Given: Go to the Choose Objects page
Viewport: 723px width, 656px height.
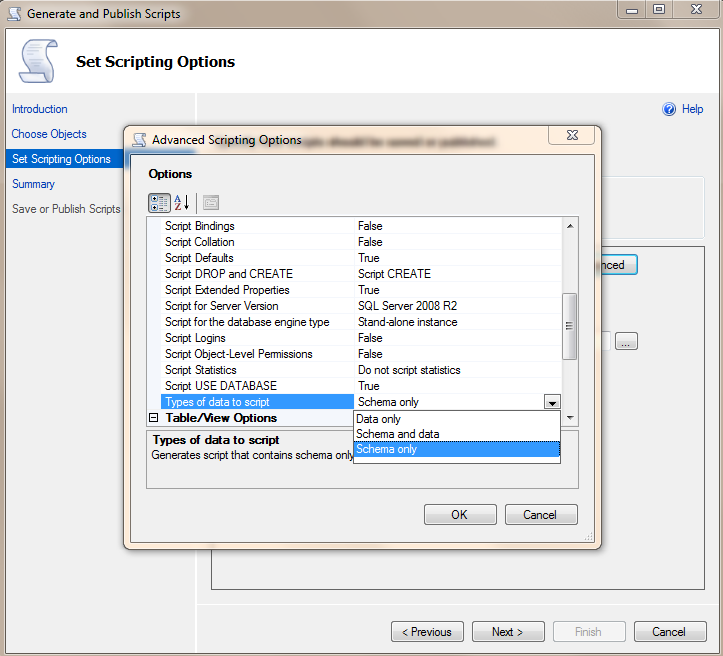Looking at the screenshot, I should point(49,134).
